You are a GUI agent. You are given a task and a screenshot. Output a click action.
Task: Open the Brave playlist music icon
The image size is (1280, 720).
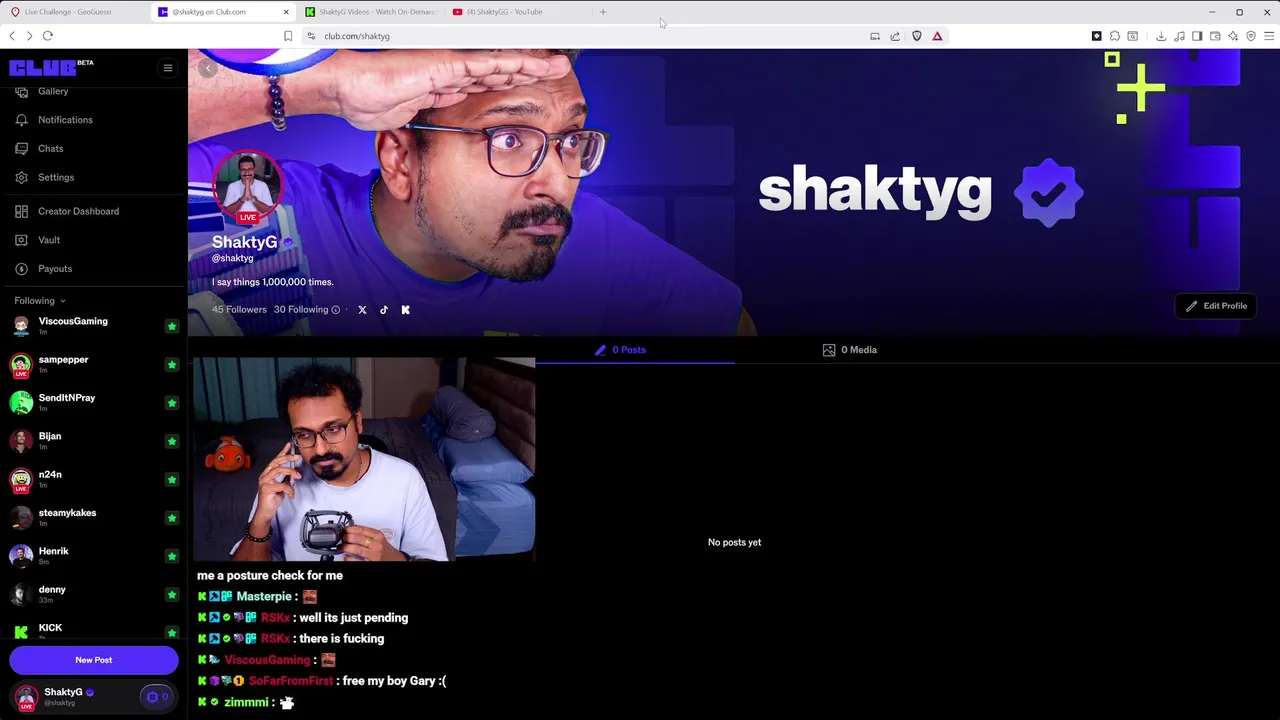(x=1179, y=36)
